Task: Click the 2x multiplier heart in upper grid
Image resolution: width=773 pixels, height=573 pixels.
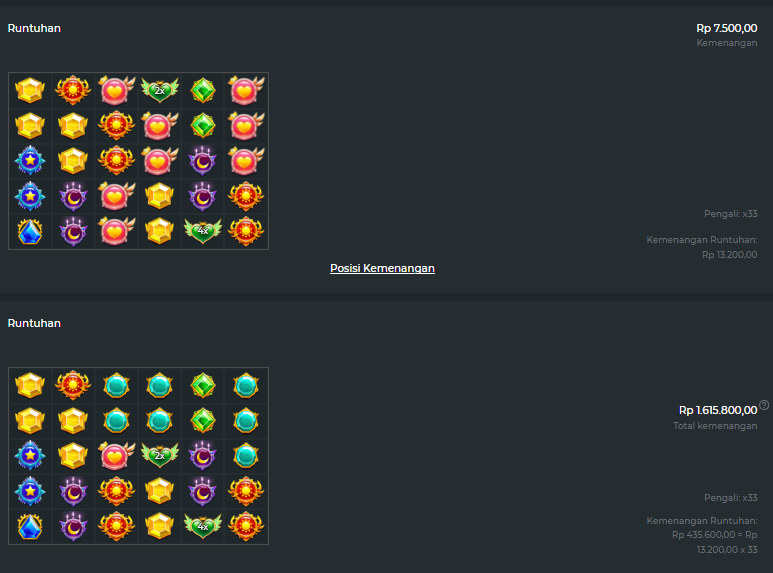Action: click(160, 90)
